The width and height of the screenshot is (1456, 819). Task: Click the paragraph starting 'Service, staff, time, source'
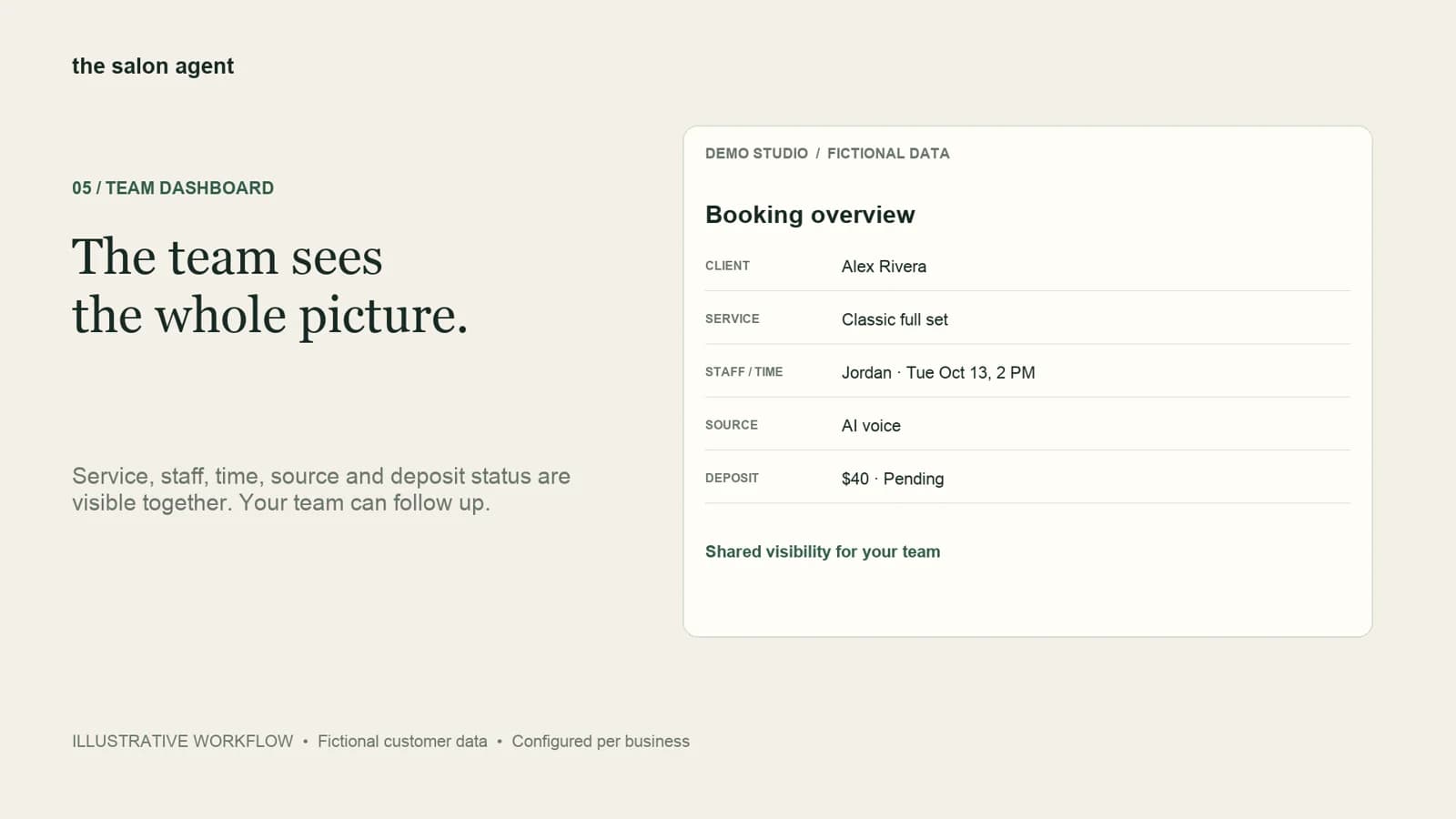(x=321, y=490)
